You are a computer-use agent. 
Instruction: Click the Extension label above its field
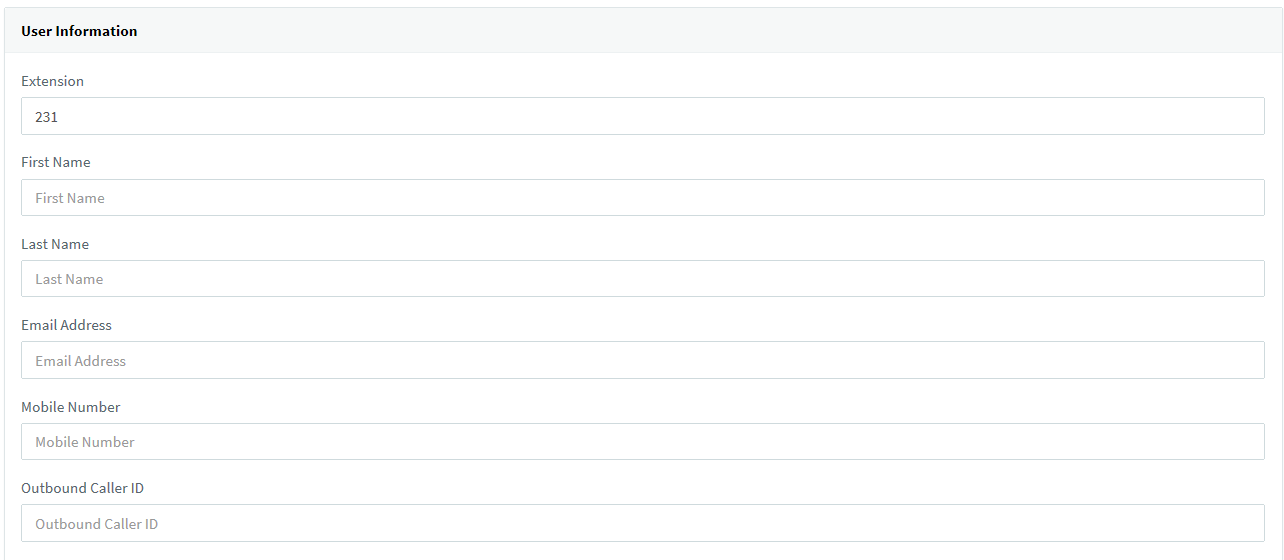click(52, 81)
